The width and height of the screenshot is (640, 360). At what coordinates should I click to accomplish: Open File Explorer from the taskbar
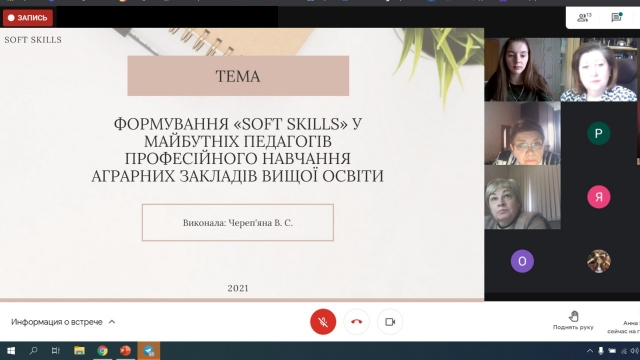tap(79, 351)
